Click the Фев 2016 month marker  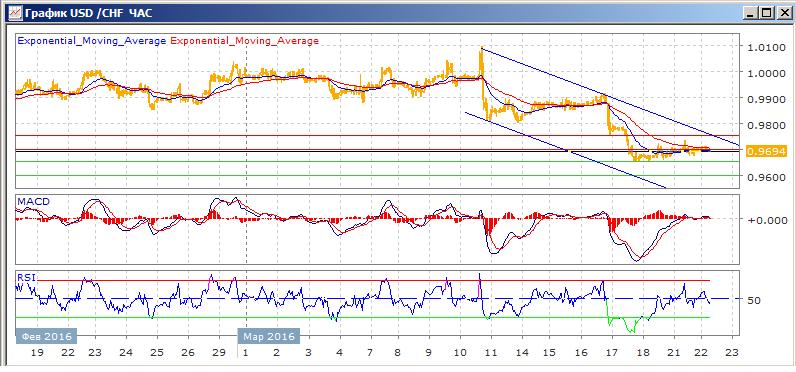[46, 336]
